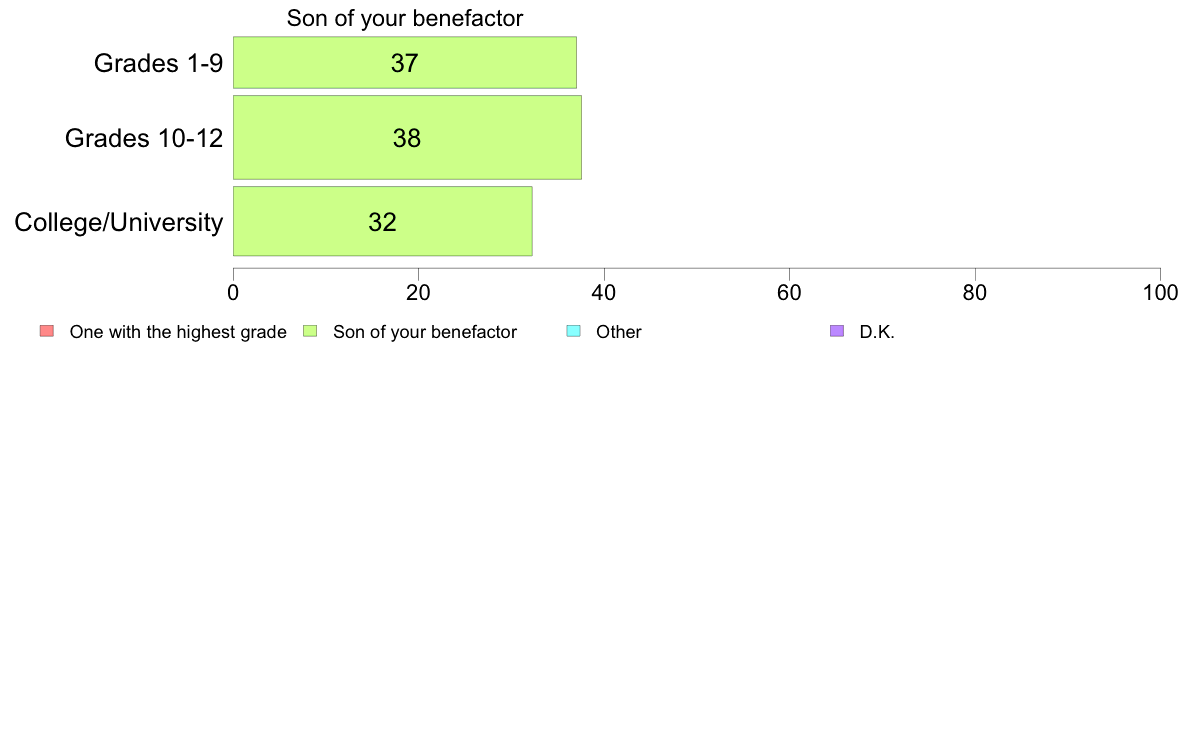Select the 'Son of your benefactor' legend label
Image resolution: width=1188 pixels, height=736 pixels.
pyautogui.click(x=425, y=332)
